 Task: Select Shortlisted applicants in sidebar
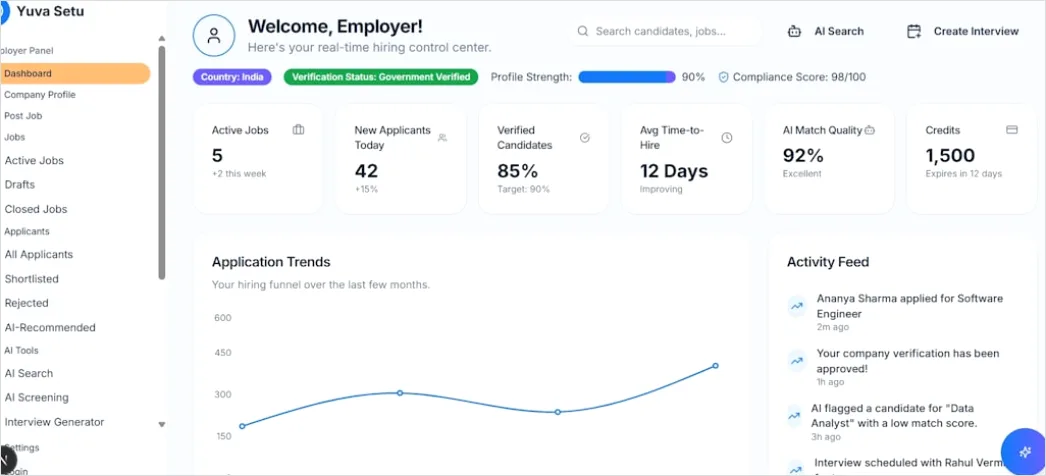click(31, 279)
